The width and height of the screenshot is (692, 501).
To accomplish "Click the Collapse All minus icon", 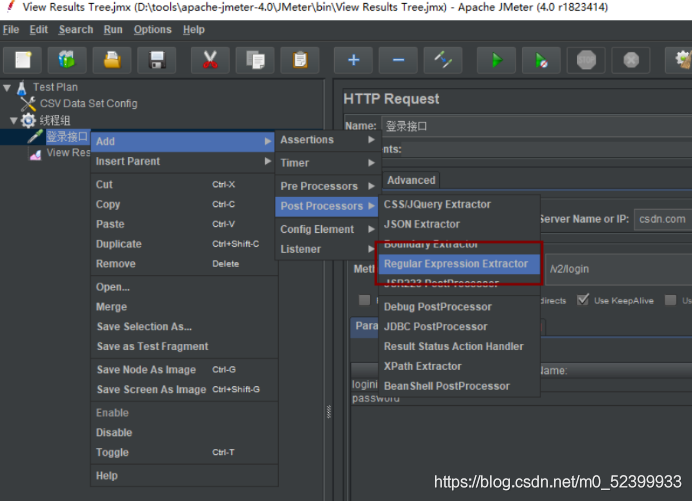I will pyautogui.click(x=398, y=60).
